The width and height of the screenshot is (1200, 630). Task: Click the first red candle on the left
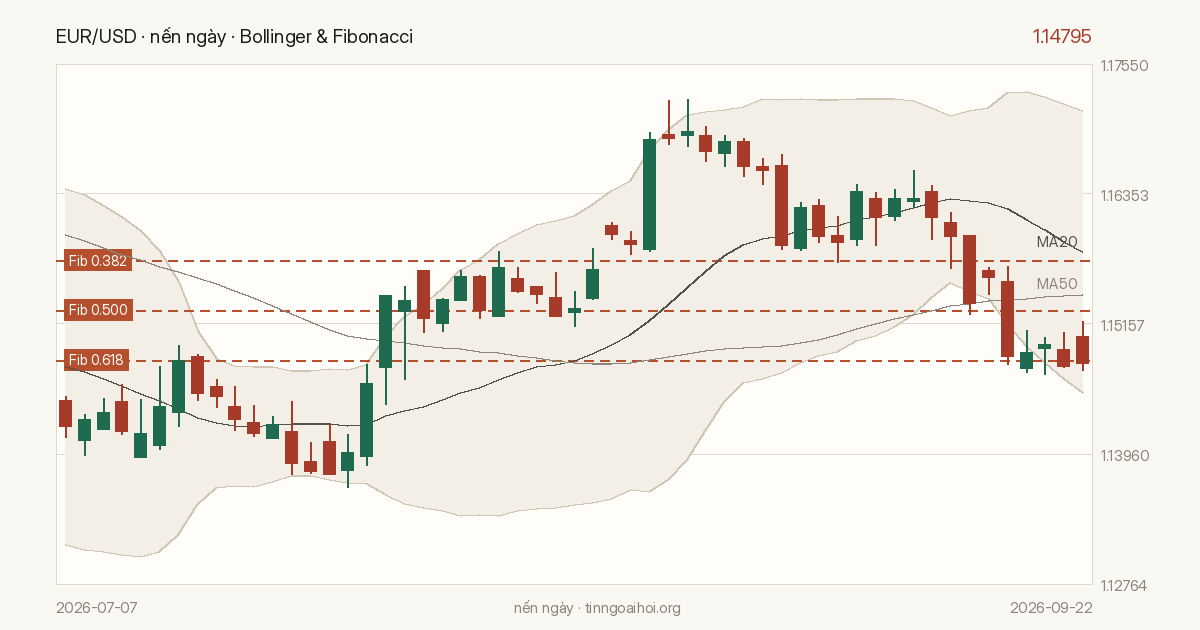(66, 413)
